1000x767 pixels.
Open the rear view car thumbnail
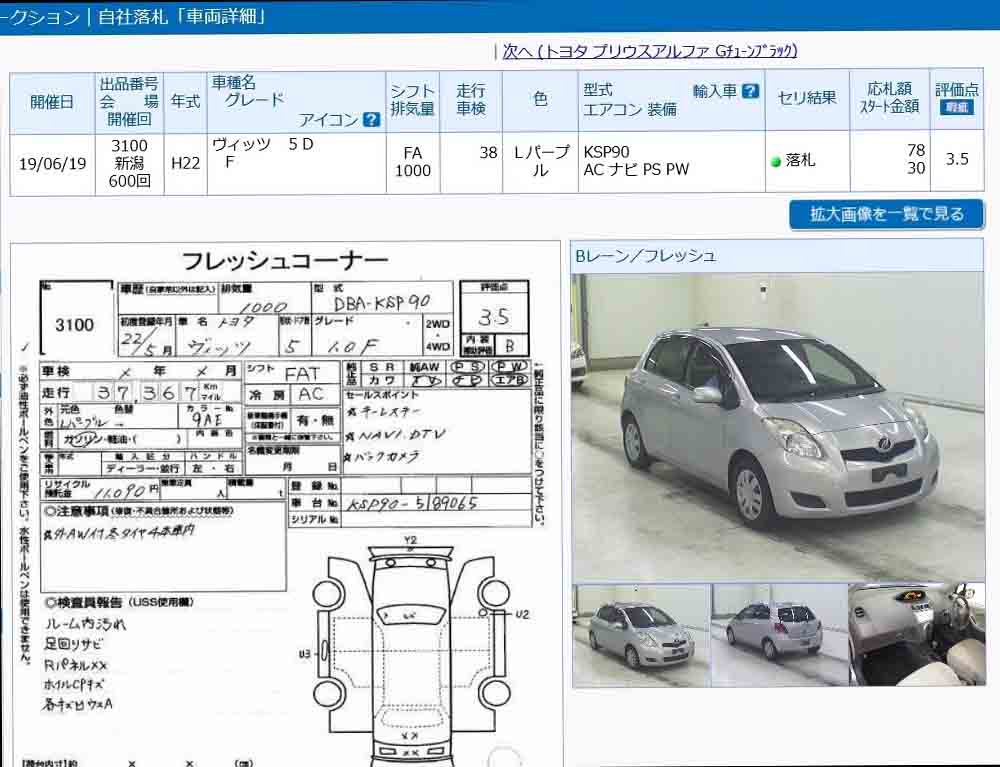pyautogui.click(x=779, y=635)
